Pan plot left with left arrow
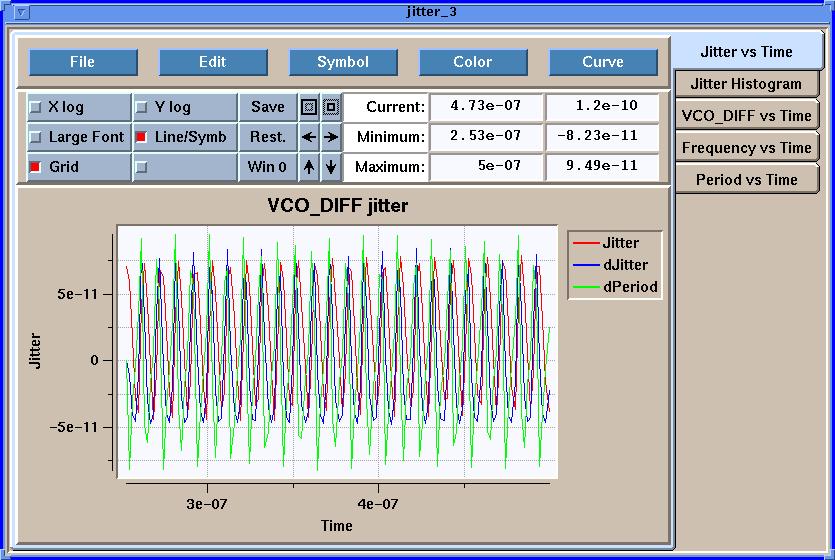 (x=309, y=137)
